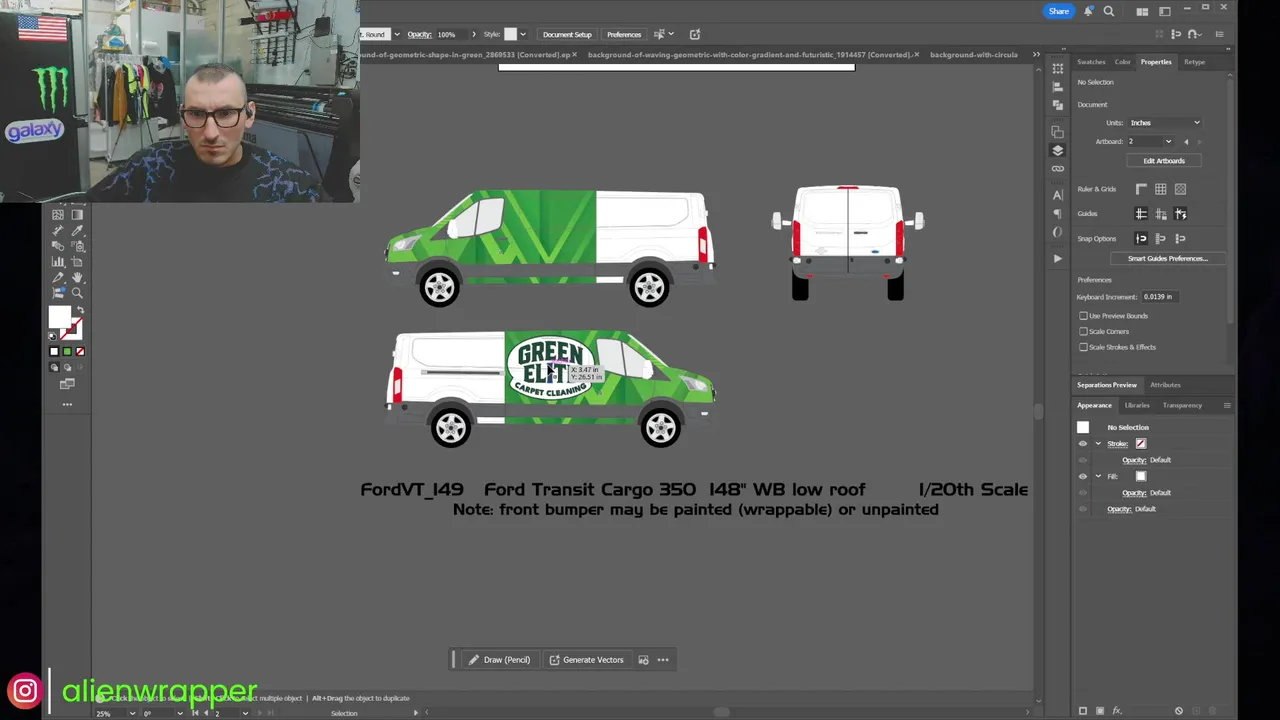This screenshot has height=720, width=1280.
Task: Click the Pencil icon in contextual bar
Action: [474, 660]
